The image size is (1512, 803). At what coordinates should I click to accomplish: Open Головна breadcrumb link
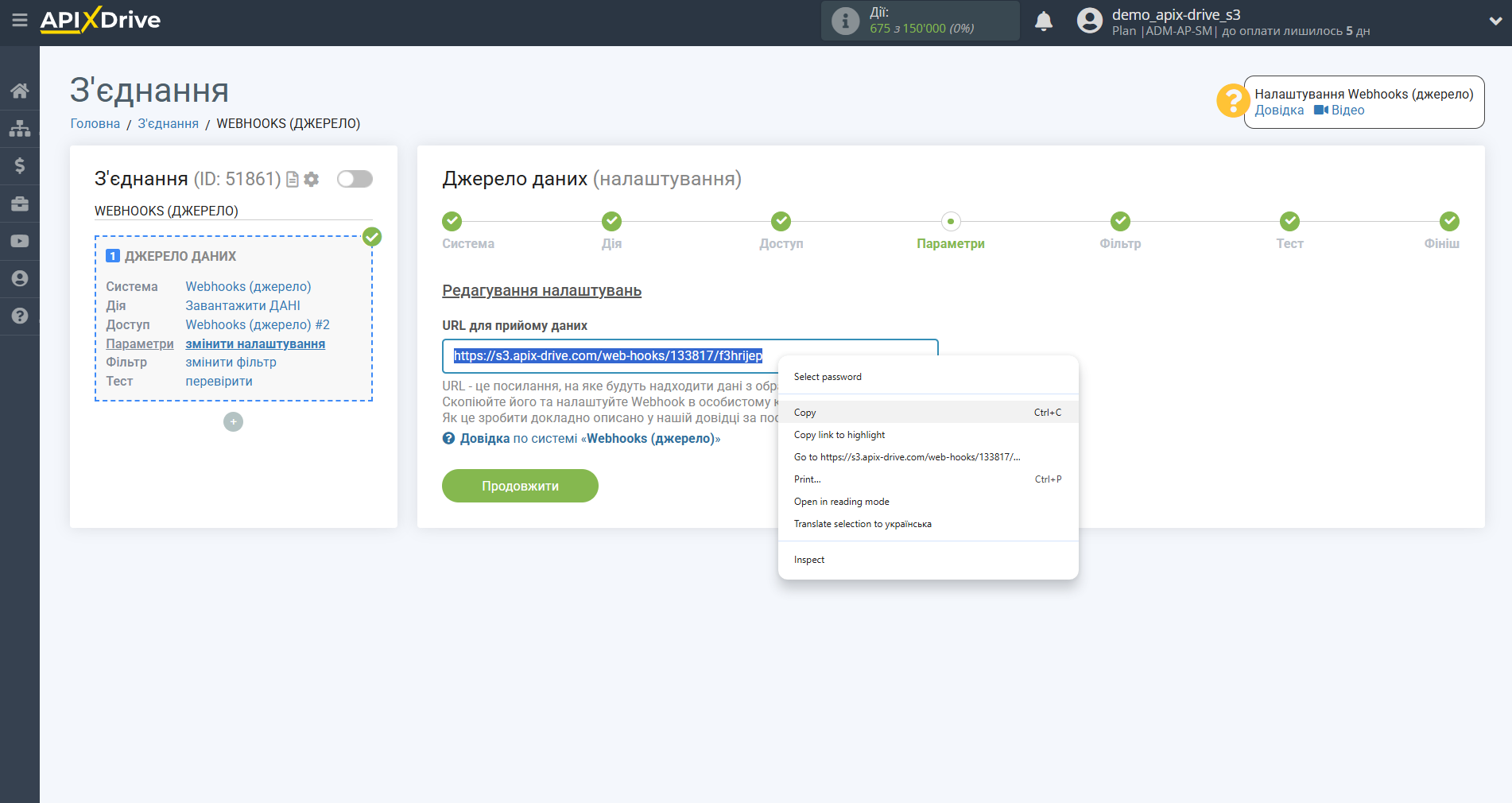[95, 123]
